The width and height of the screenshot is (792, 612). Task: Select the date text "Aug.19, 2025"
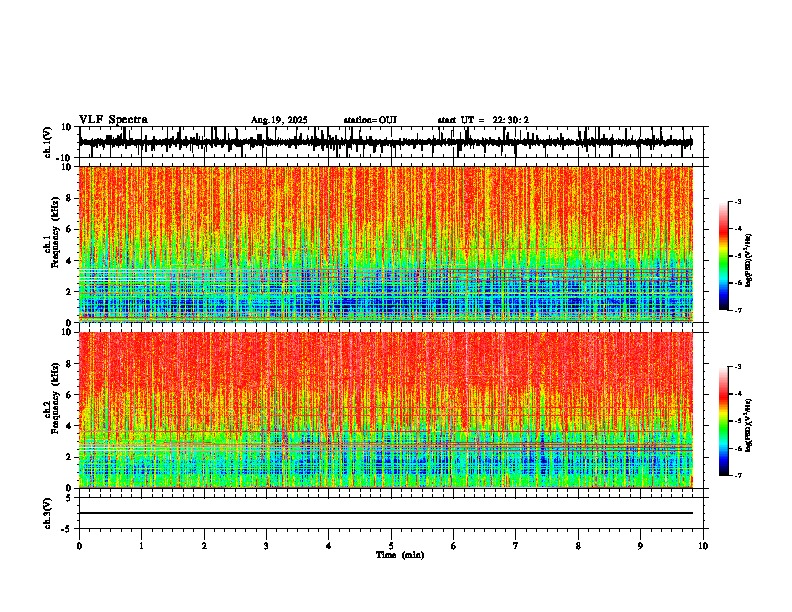pyautogui.click(x=279, y=120)
